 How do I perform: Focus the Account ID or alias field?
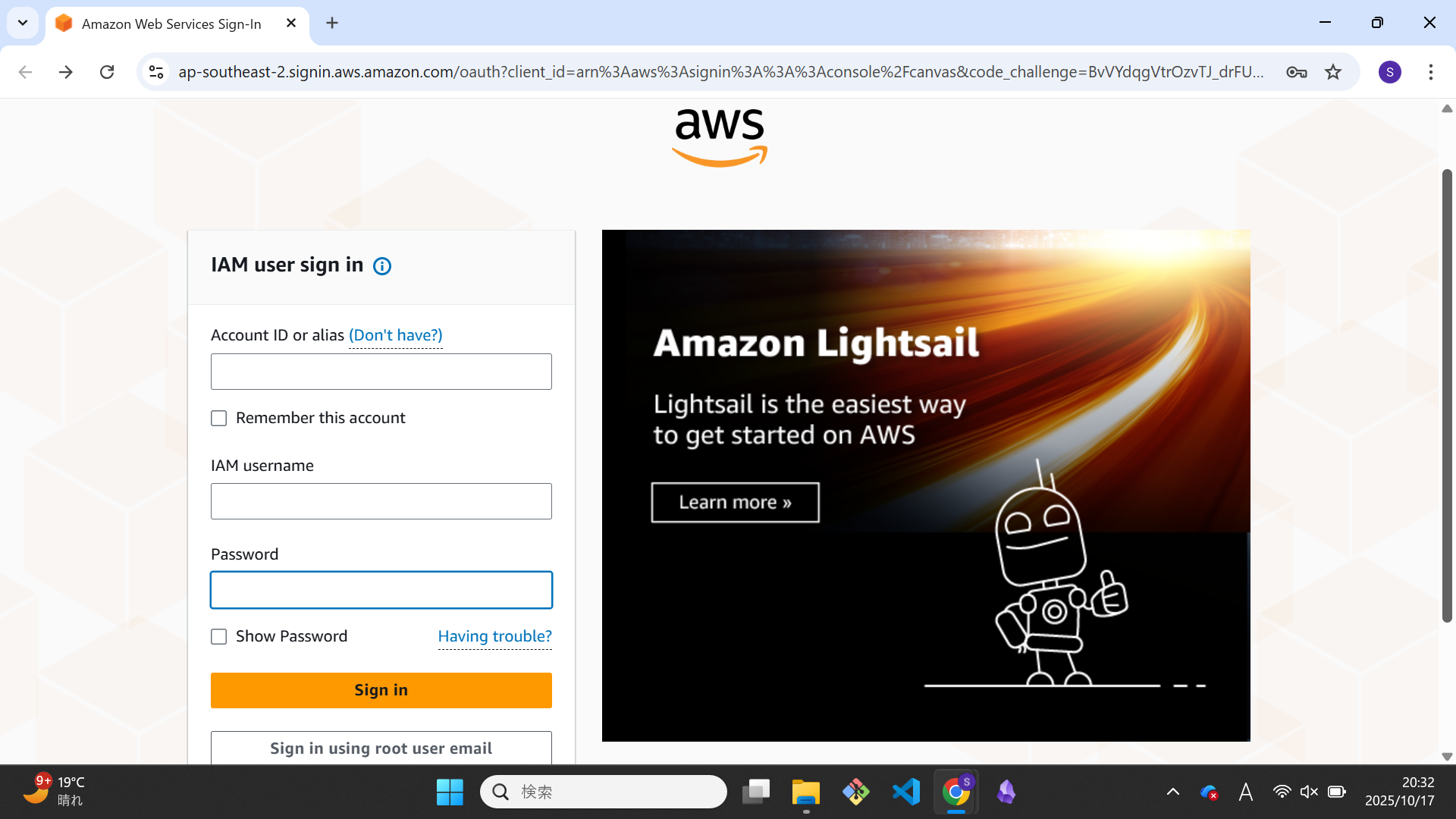[x=381, y=372]
